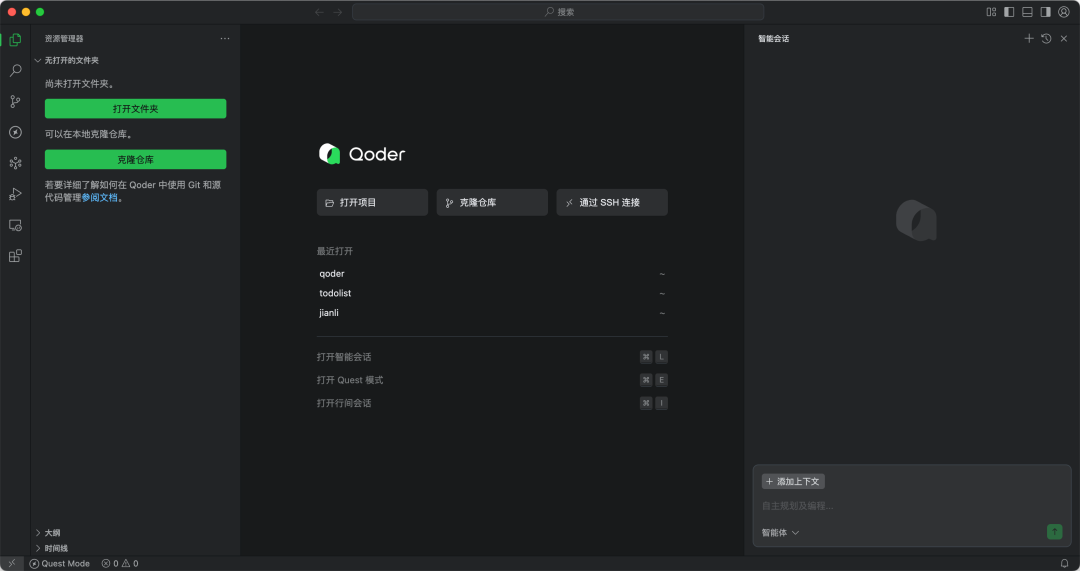The width and height of the screenshot is (1080, 571).
Task: Start a new chat with plus icon
Action: coord(1029,39)
